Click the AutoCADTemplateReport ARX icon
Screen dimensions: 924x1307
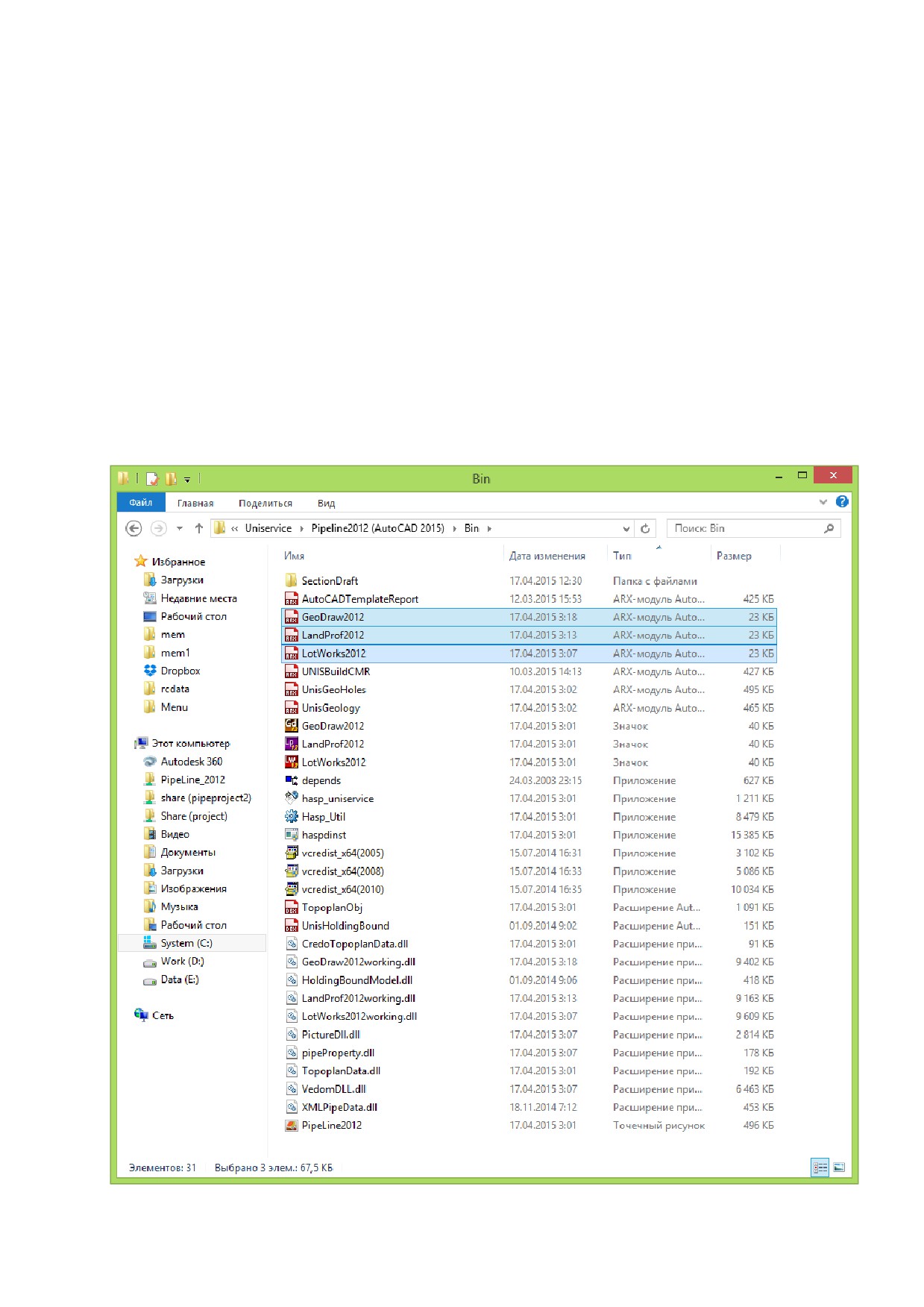[x=292, y=598]
